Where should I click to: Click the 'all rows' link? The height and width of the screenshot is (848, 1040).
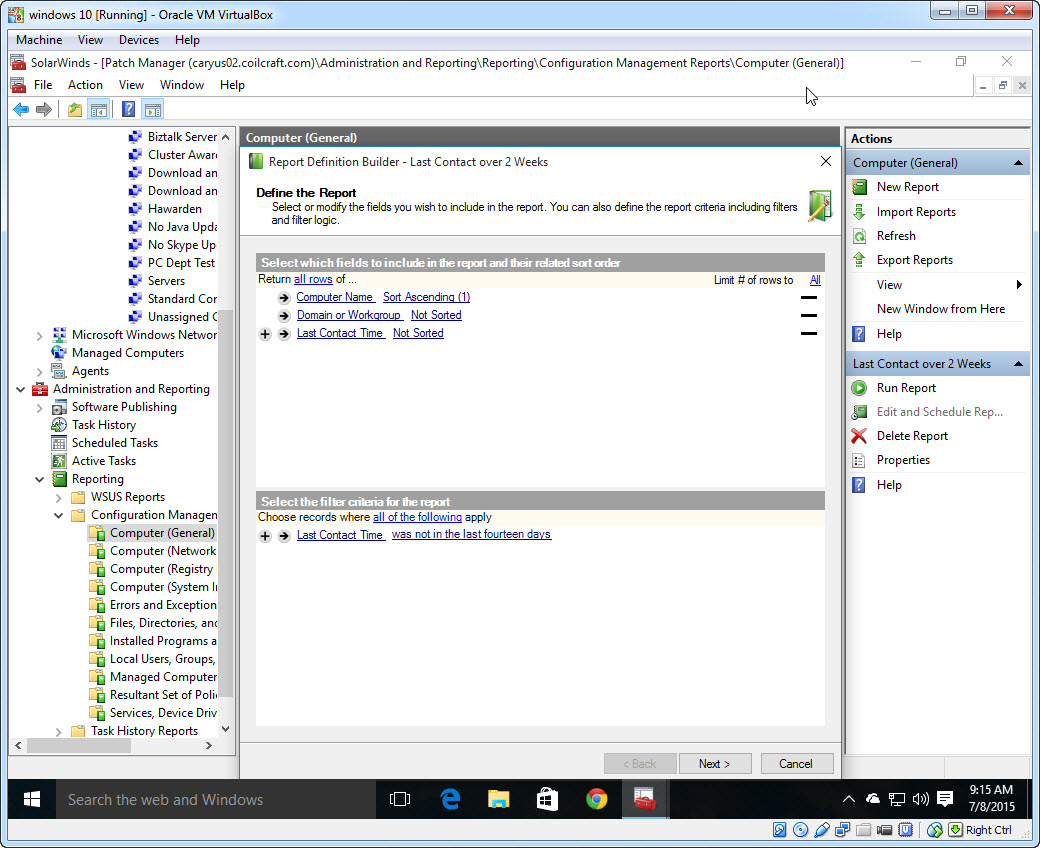313,279
